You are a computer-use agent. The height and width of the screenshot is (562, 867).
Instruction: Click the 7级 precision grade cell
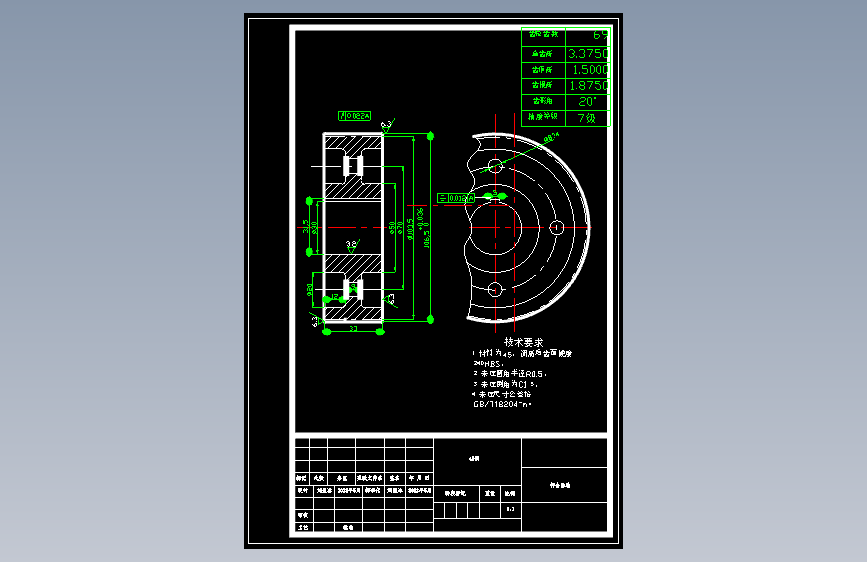tap(587, 118)
